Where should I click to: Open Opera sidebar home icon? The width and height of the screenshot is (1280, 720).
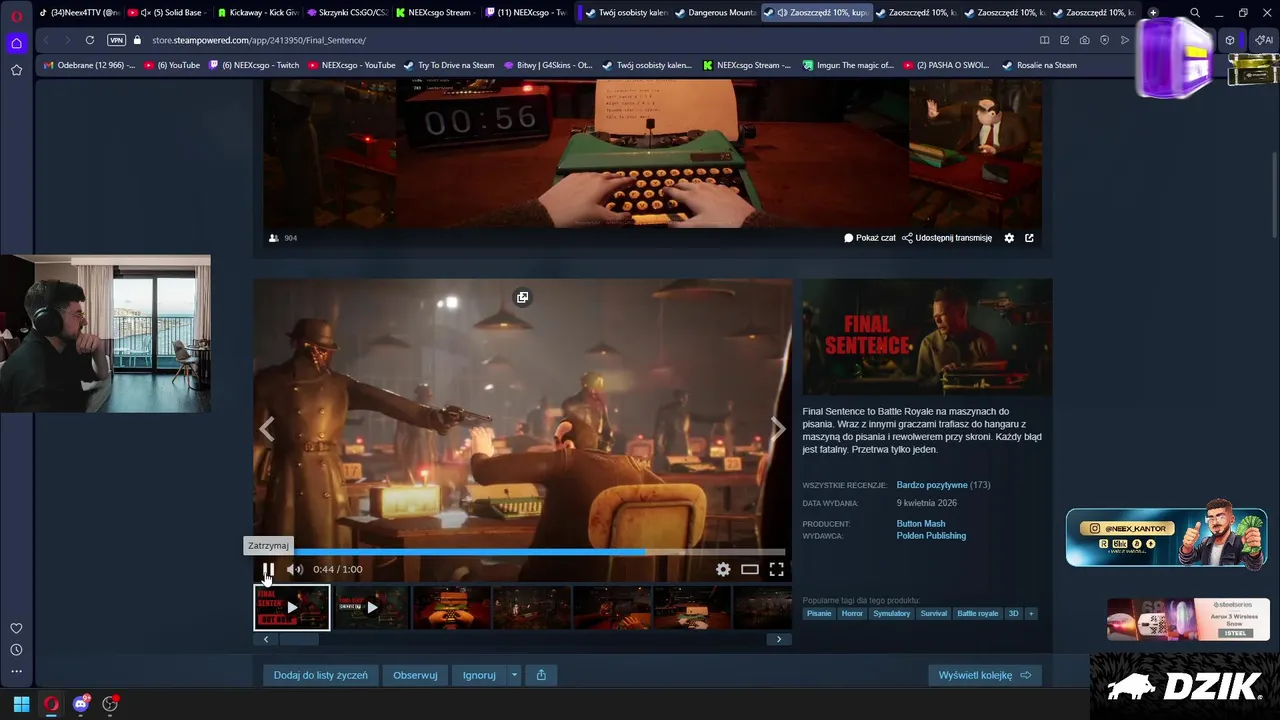tap(16, 43)
